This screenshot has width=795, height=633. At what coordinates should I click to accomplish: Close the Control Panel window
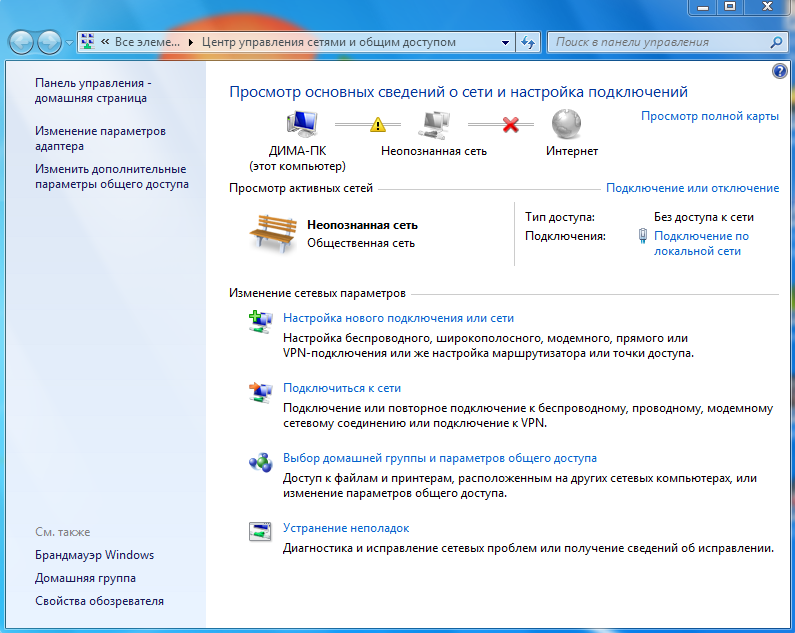pyautogui.click(x=768, y=7)
